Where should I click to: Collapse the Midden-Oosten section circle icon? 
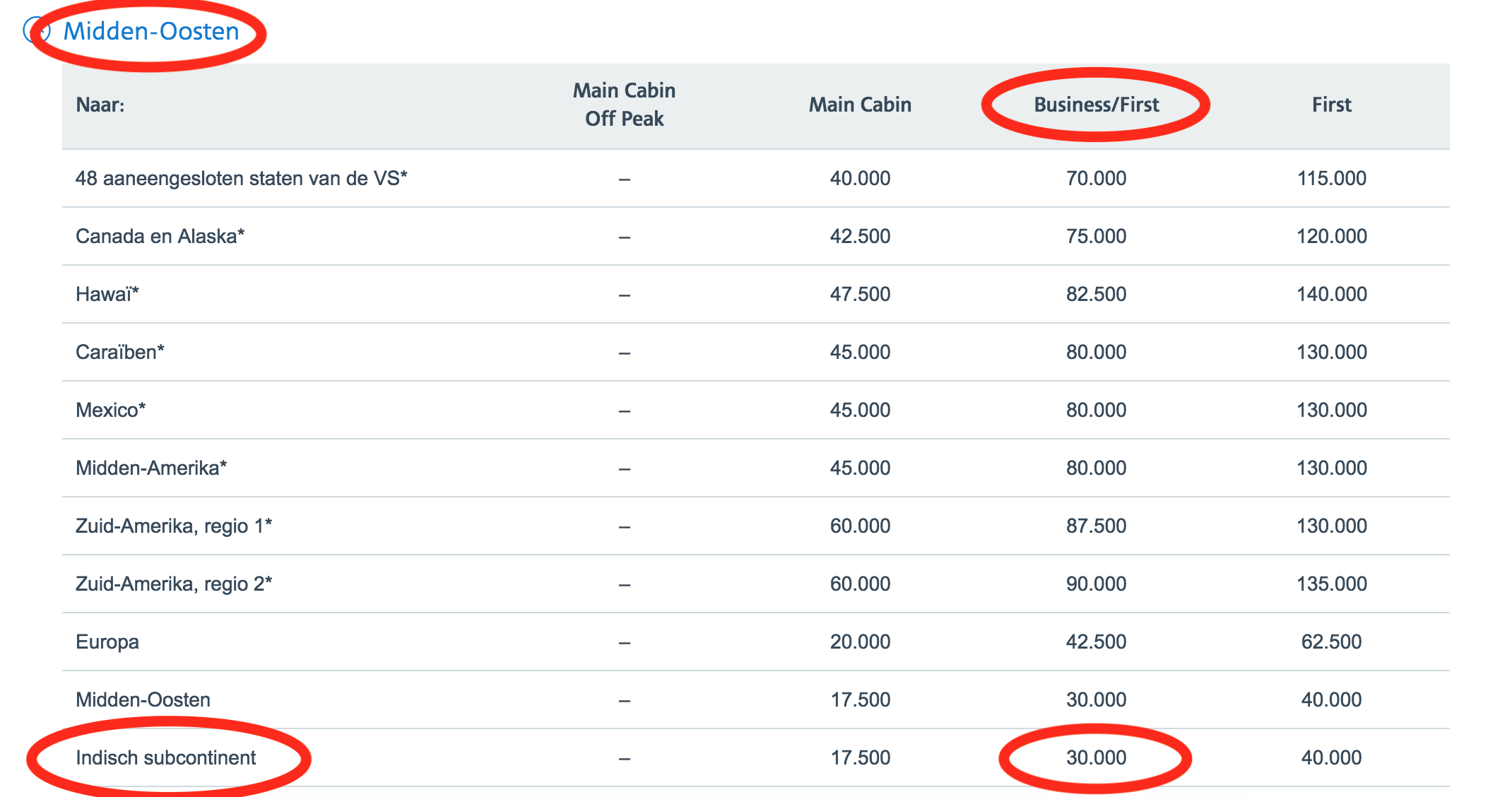tap(37, 30)
